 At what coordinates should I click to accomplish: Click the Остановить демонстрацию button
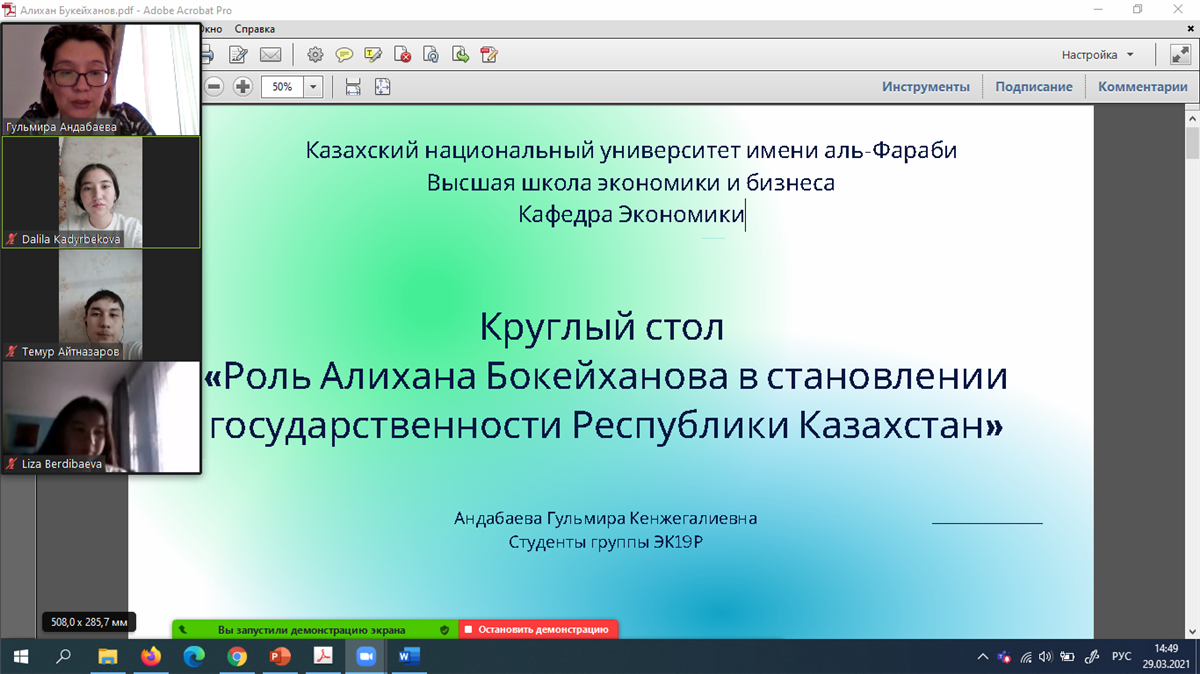(x=538, y=630)
